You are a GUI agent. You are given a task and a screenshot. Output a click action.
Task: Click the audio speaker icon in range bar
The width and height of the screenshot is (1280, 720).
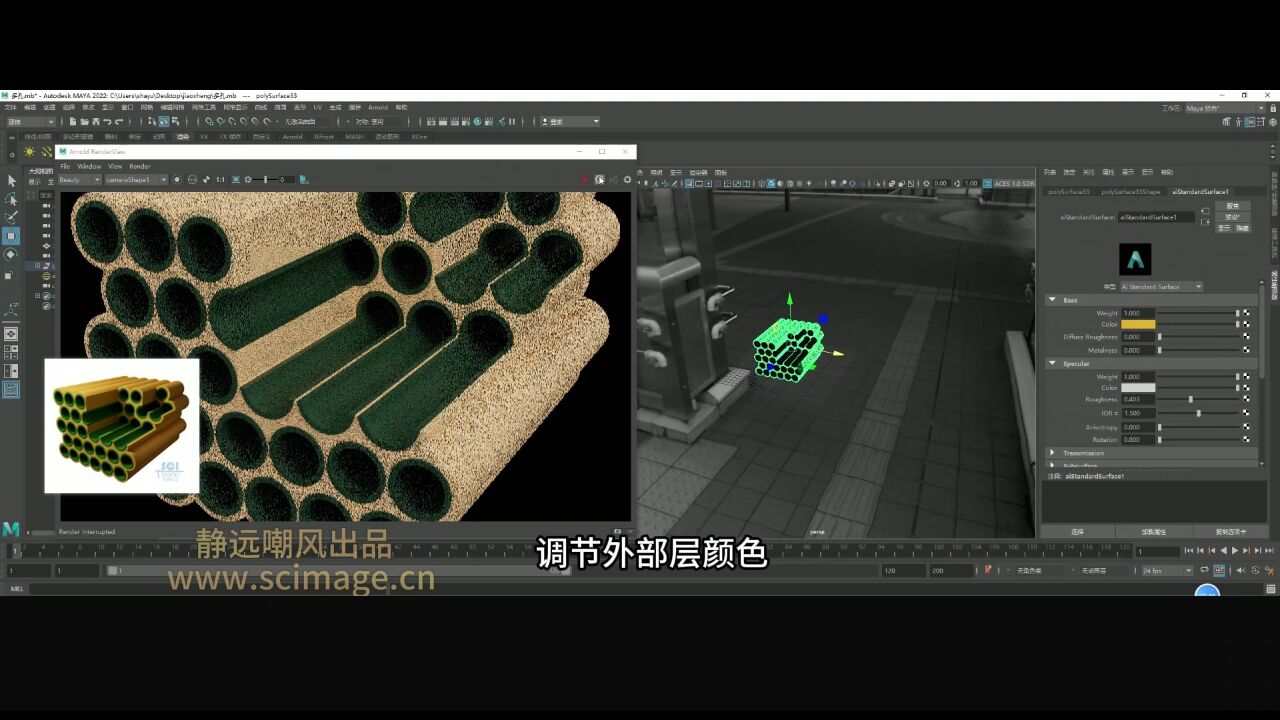1240,570
